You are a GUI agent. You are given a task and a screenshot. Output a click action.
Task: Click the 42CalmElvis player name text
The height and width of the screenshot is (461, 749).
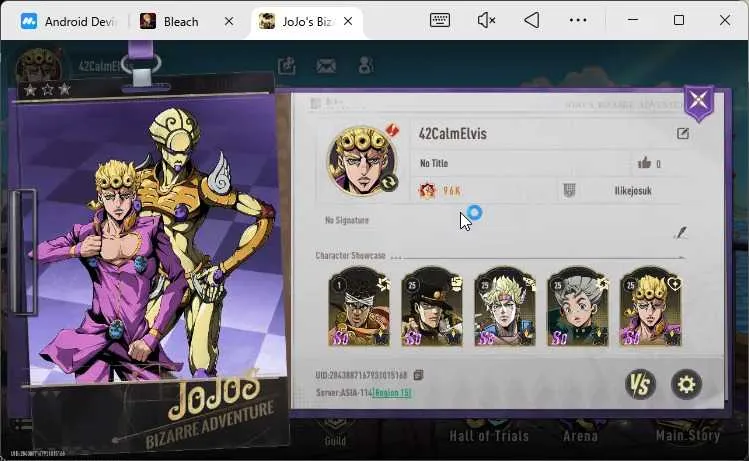tap(452, 134)
